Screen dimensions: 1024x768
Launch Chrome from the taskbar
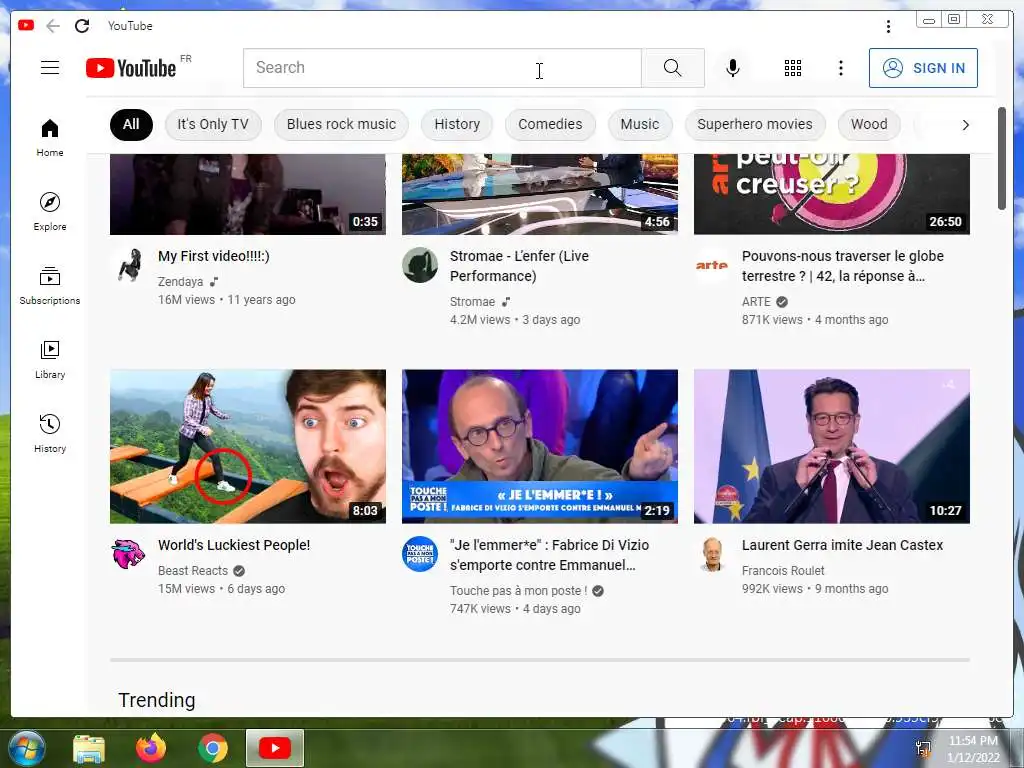click(x=213, y=748)
